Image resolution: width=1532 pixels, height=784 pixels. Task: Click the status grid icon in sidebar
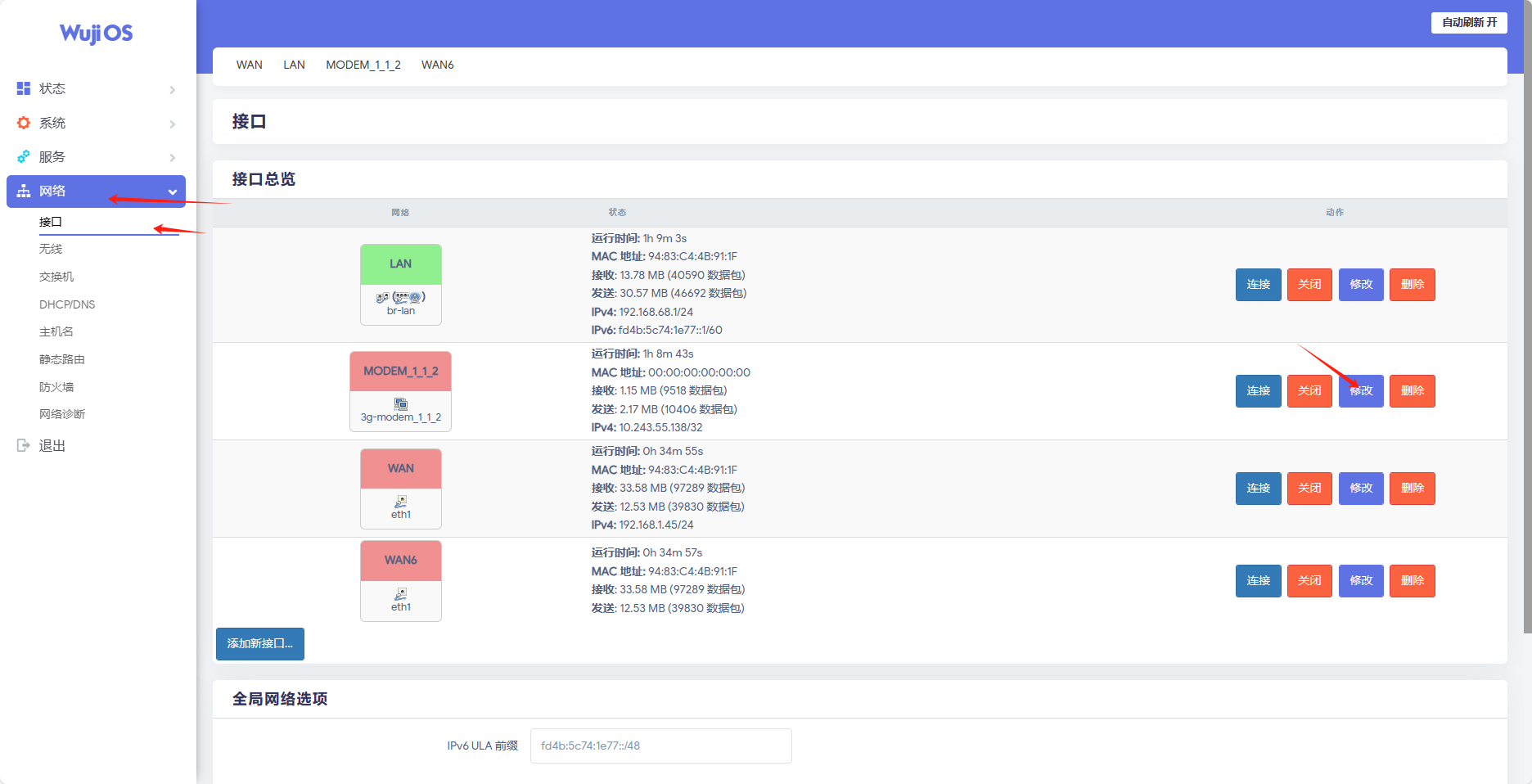24,88
